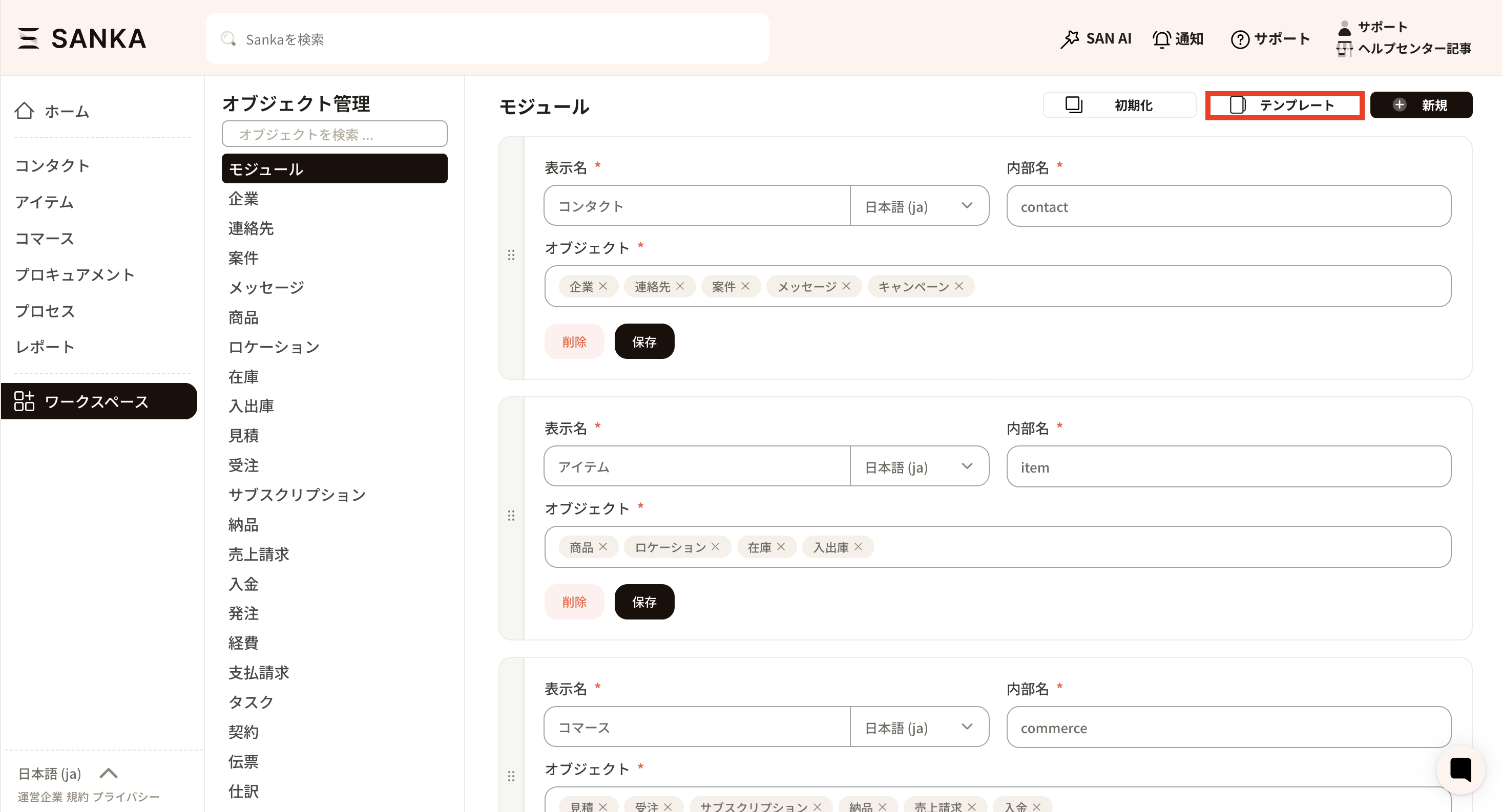This screenshot has height=812, width=1502.
Task: Save the アイテム module
Action: [x=644, y=602]
